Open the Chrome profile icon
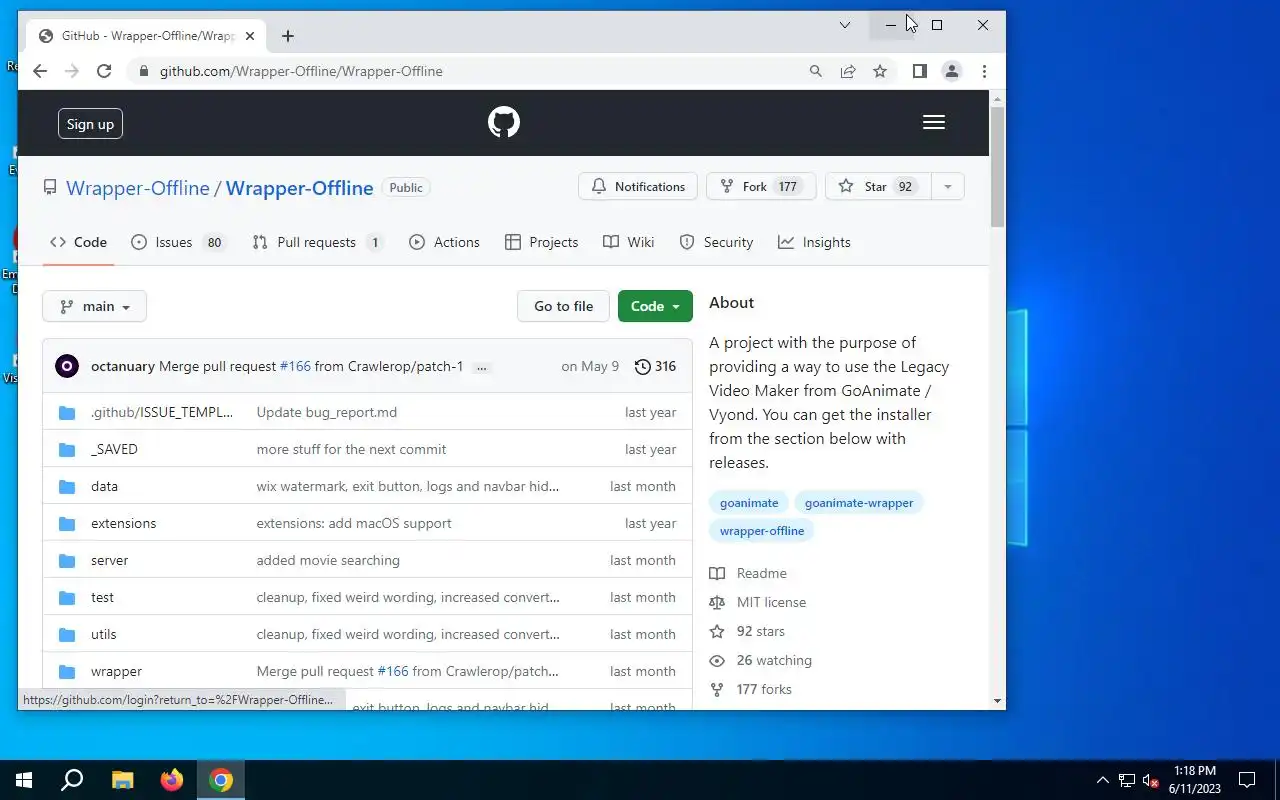 point(952,71)
